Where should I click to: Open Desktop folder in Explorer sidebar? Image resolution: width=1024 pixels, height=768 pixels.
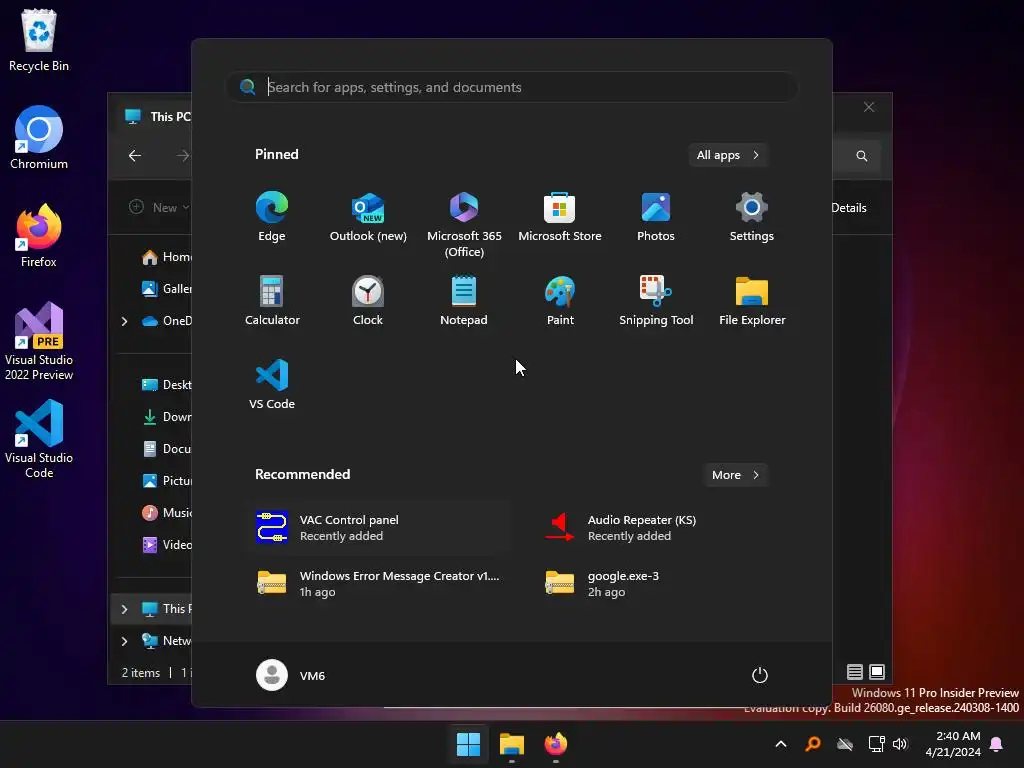click(166, 385)
